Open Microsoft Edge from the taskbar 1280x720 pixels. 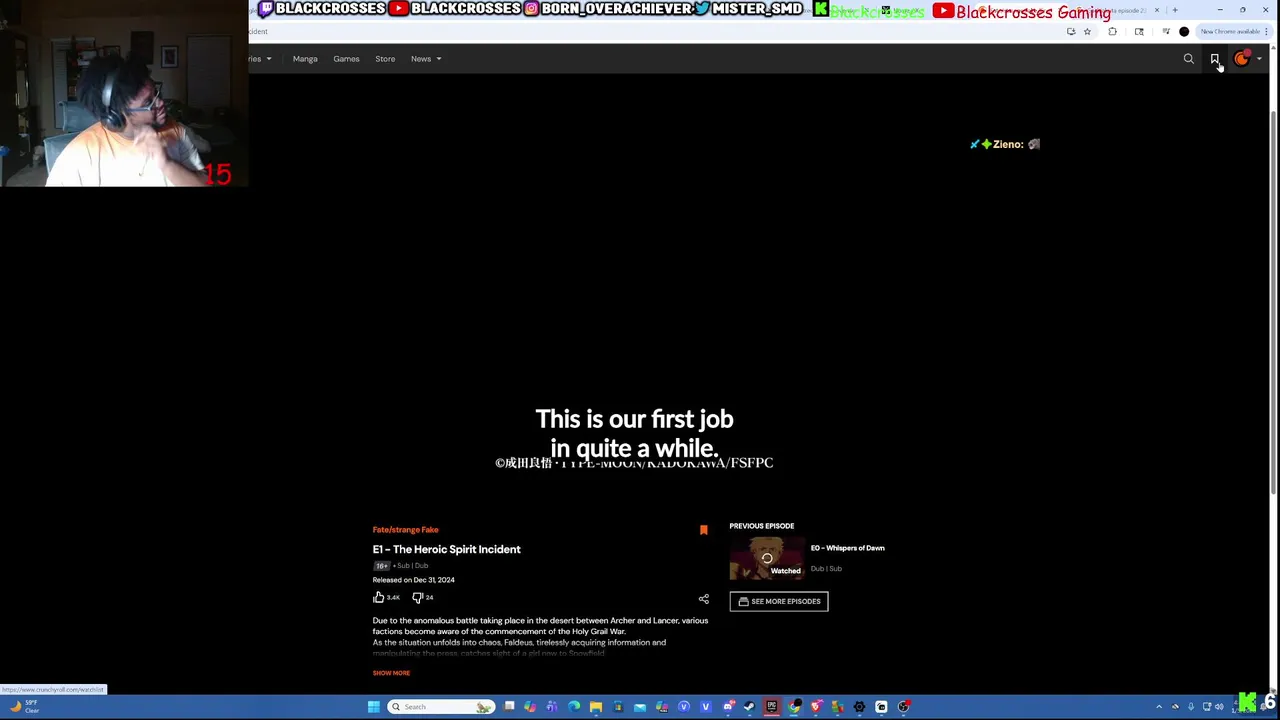tap(574, 707)
